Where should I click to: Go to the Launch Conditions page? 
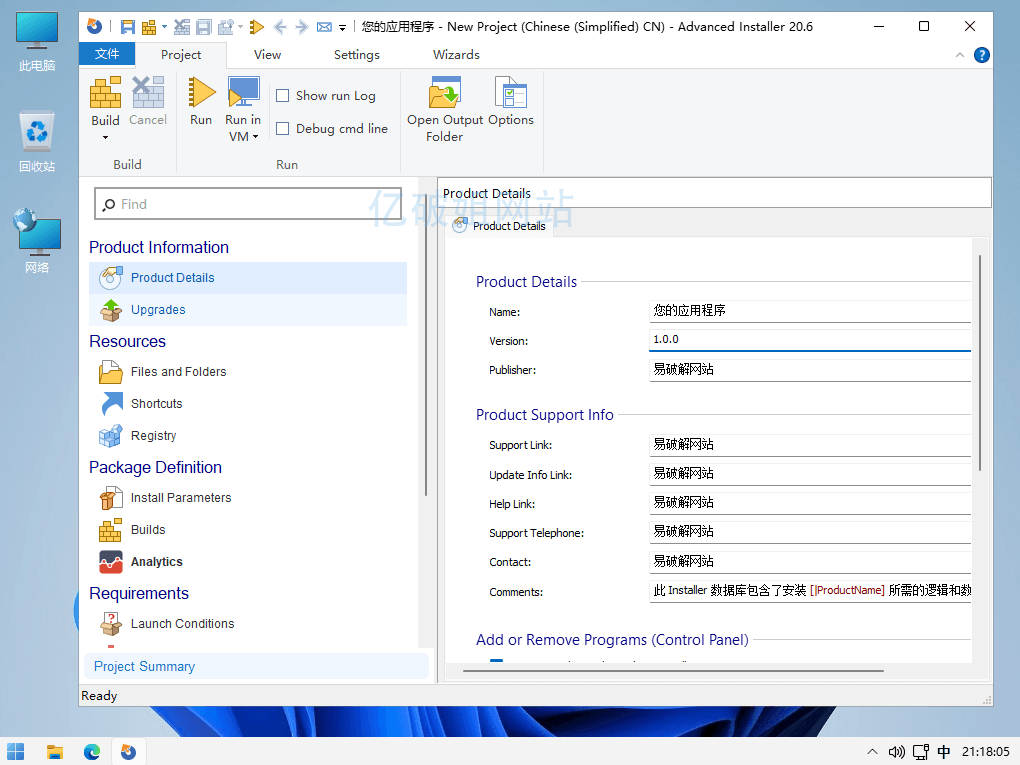pyautogui.click(x=182, y=624)
